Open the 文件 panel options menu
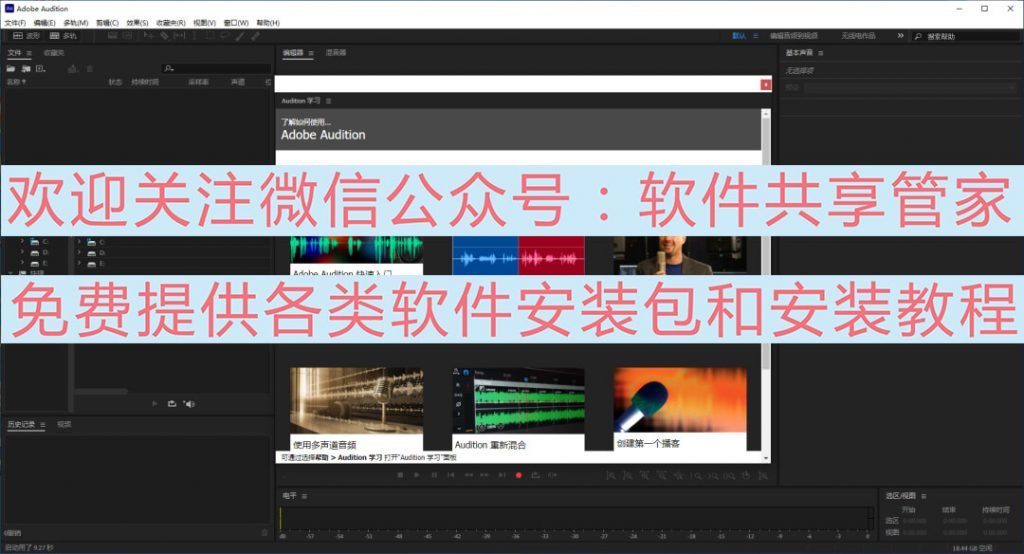1024x554 pixels. pyautogui.click(x=29, y=53)
